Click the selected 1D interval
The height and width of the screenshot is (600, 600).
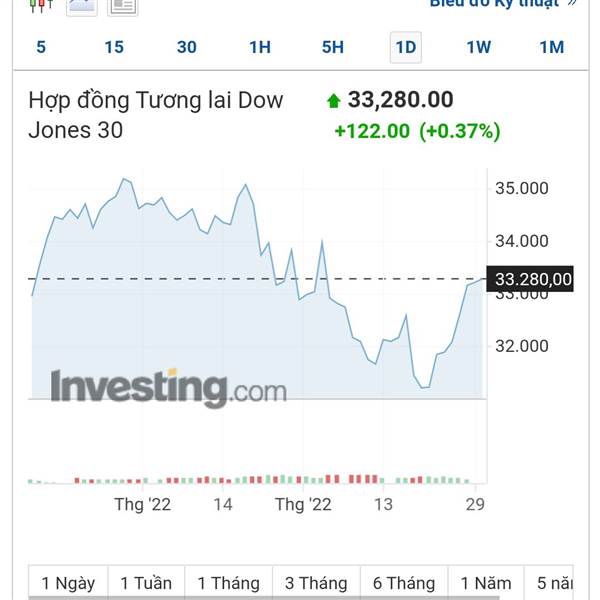(406, 47)
